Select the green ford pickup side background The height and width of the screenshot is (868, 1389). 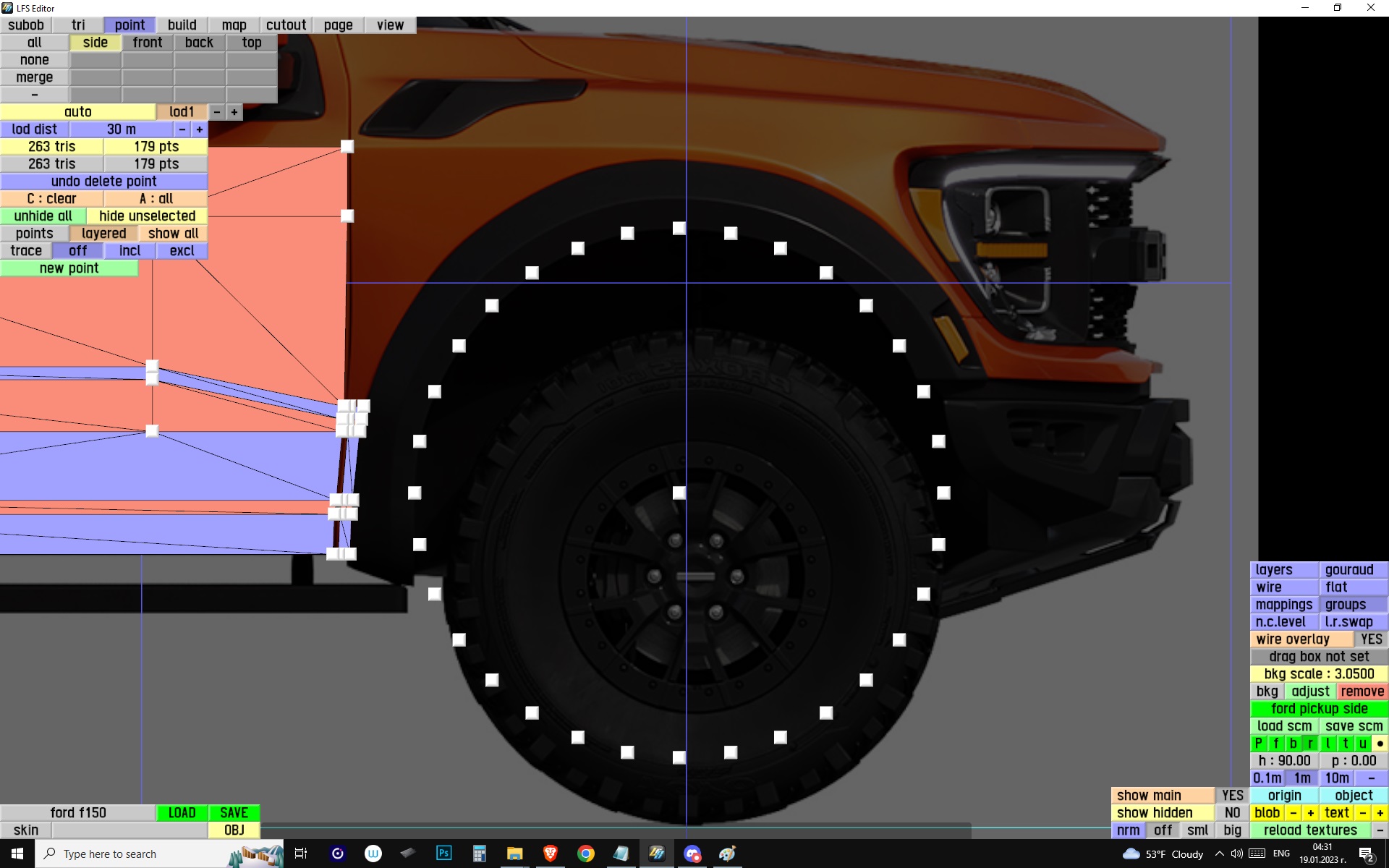(1319, 709)
